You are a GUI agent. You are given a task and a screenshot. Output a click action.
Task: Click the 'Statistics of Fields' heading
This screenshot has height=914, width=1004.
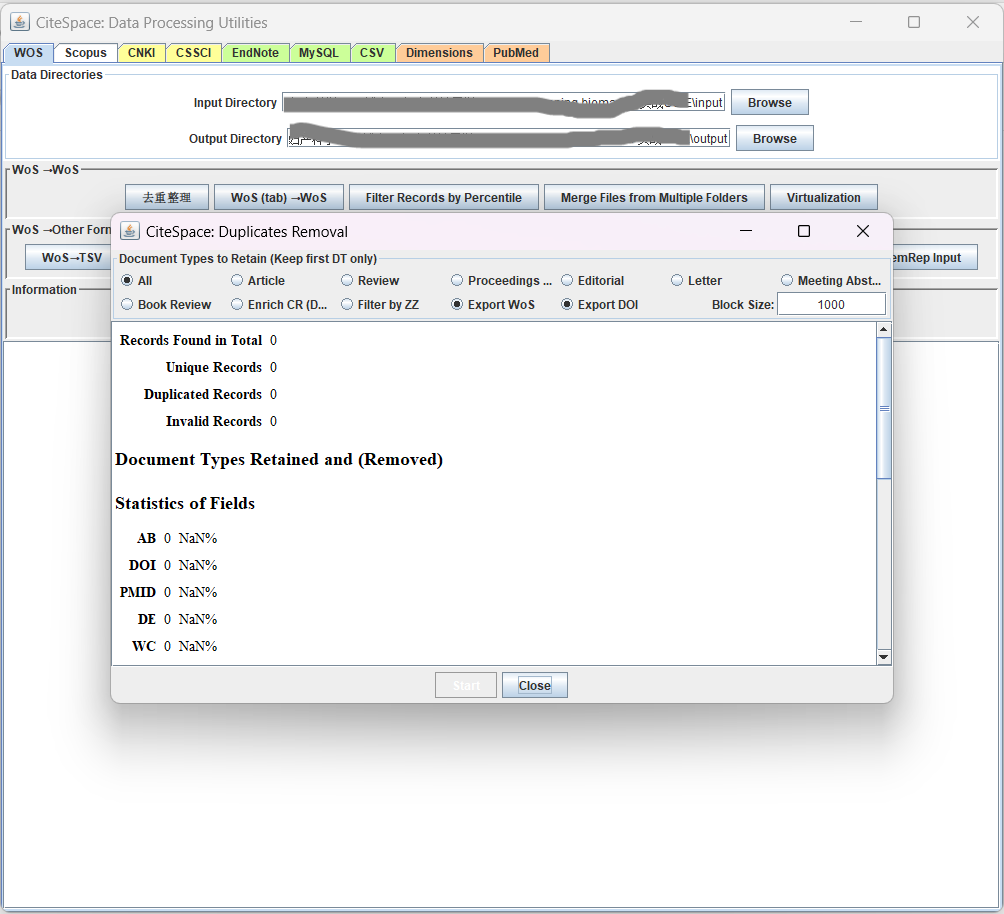click(185, 503)
